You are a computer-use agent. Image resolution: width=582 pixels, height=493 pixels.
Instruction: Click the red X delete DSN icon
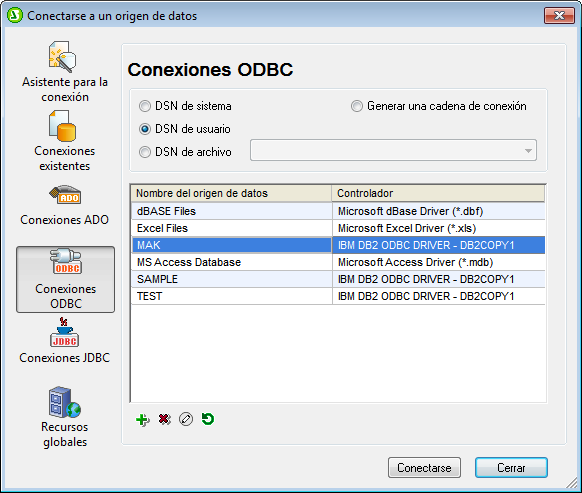164,419
